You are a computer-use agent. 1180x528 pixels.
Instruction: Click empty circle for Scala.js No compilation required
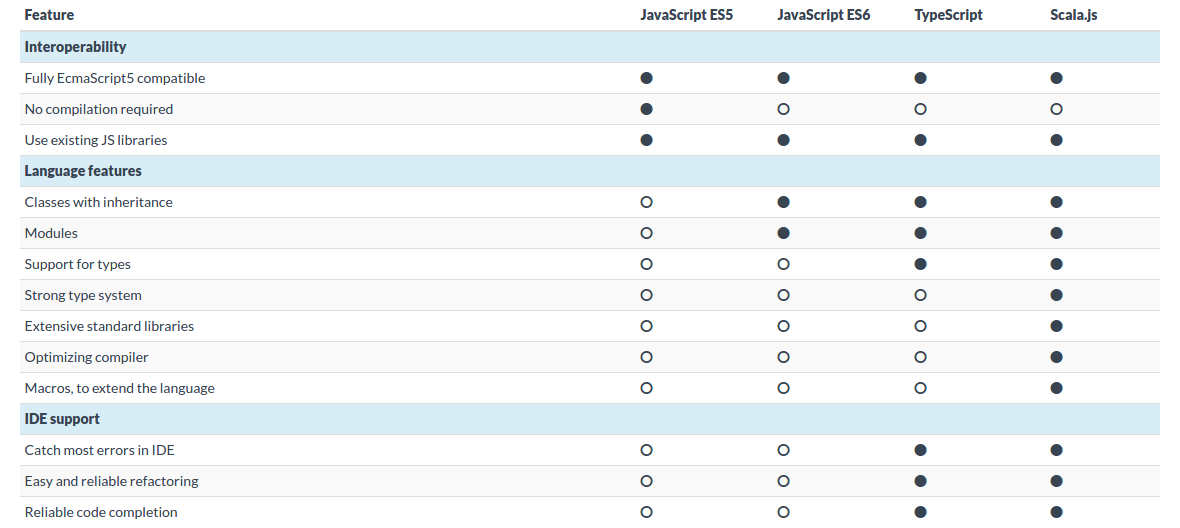point(1057,109)
